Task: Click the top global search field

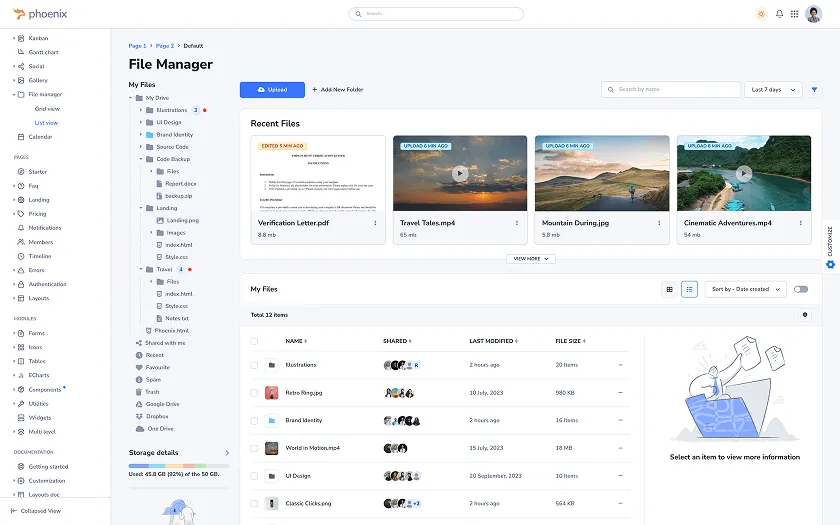Action: point(436,14)
